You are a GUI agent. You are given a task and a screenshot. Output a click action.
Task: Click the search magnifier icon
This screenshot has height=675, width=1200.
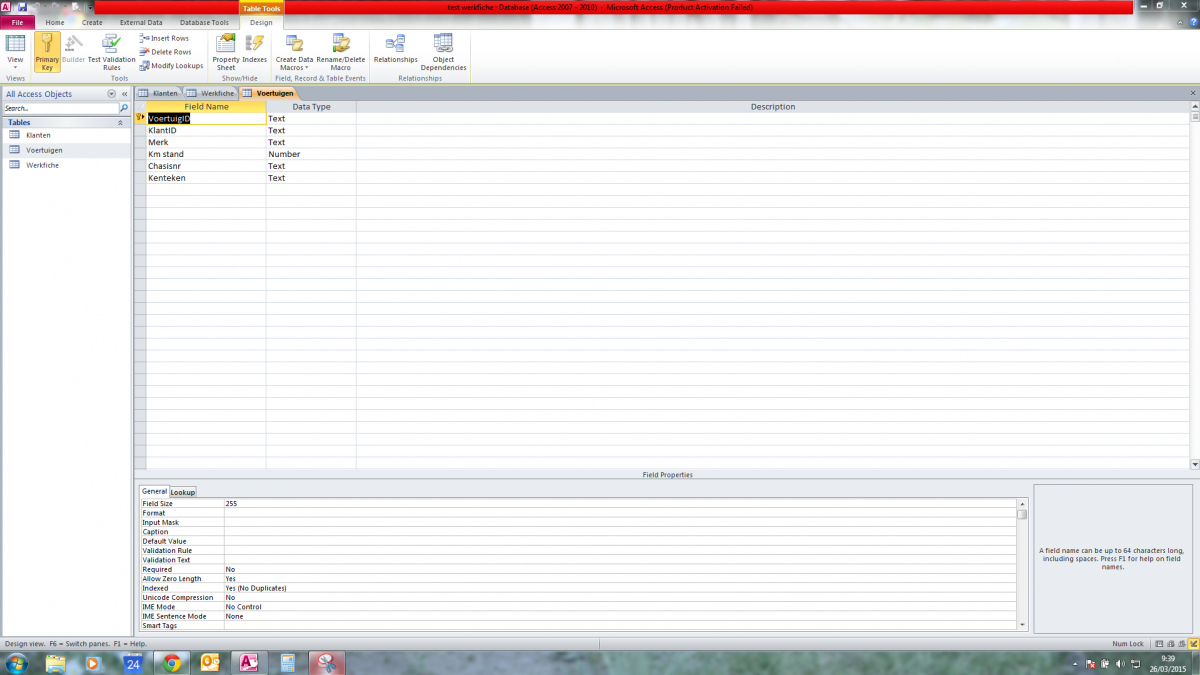[124, 108]
